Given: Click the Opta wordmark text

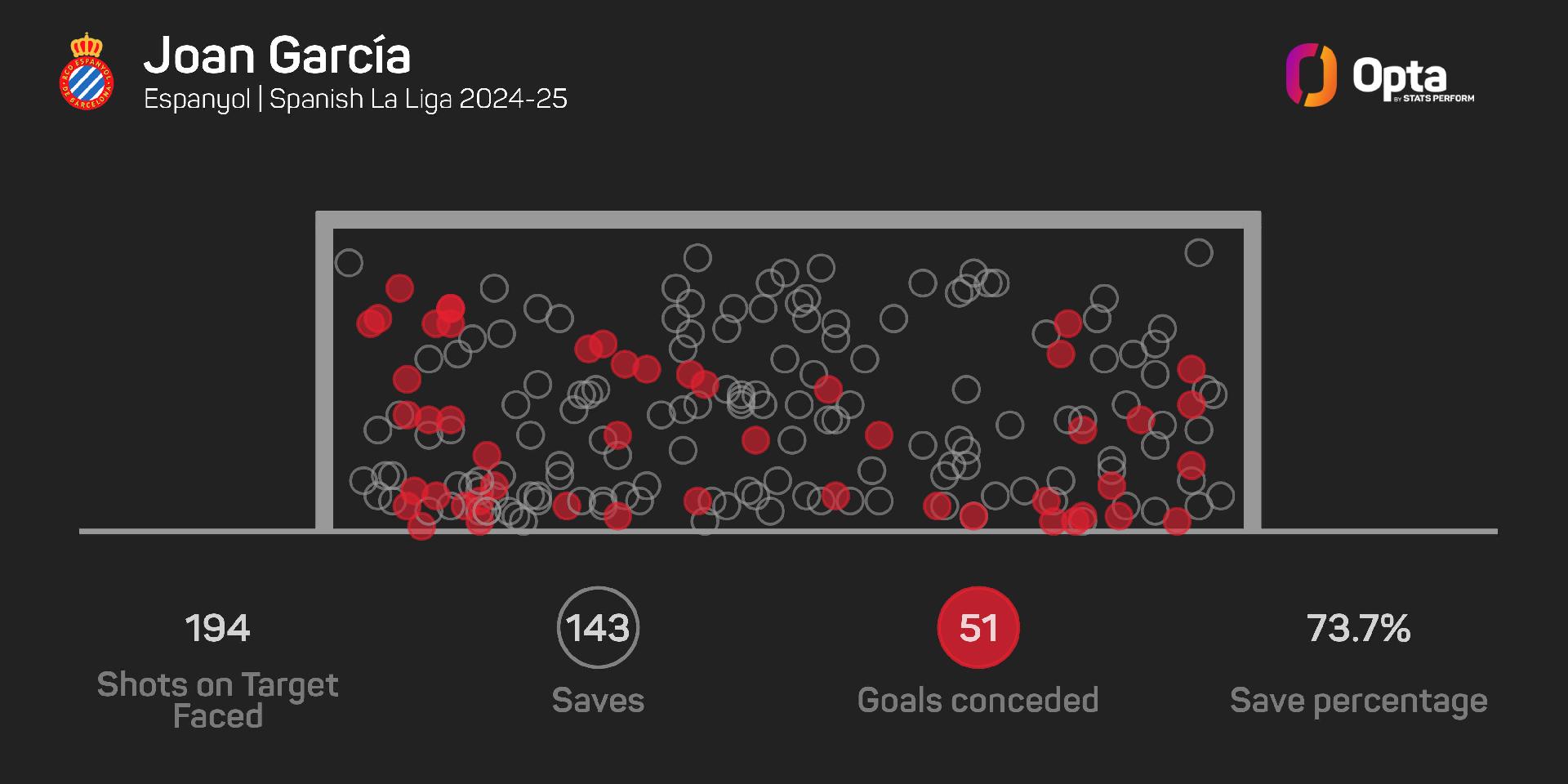Looking at the screenshot, I should click(1400, 78).
